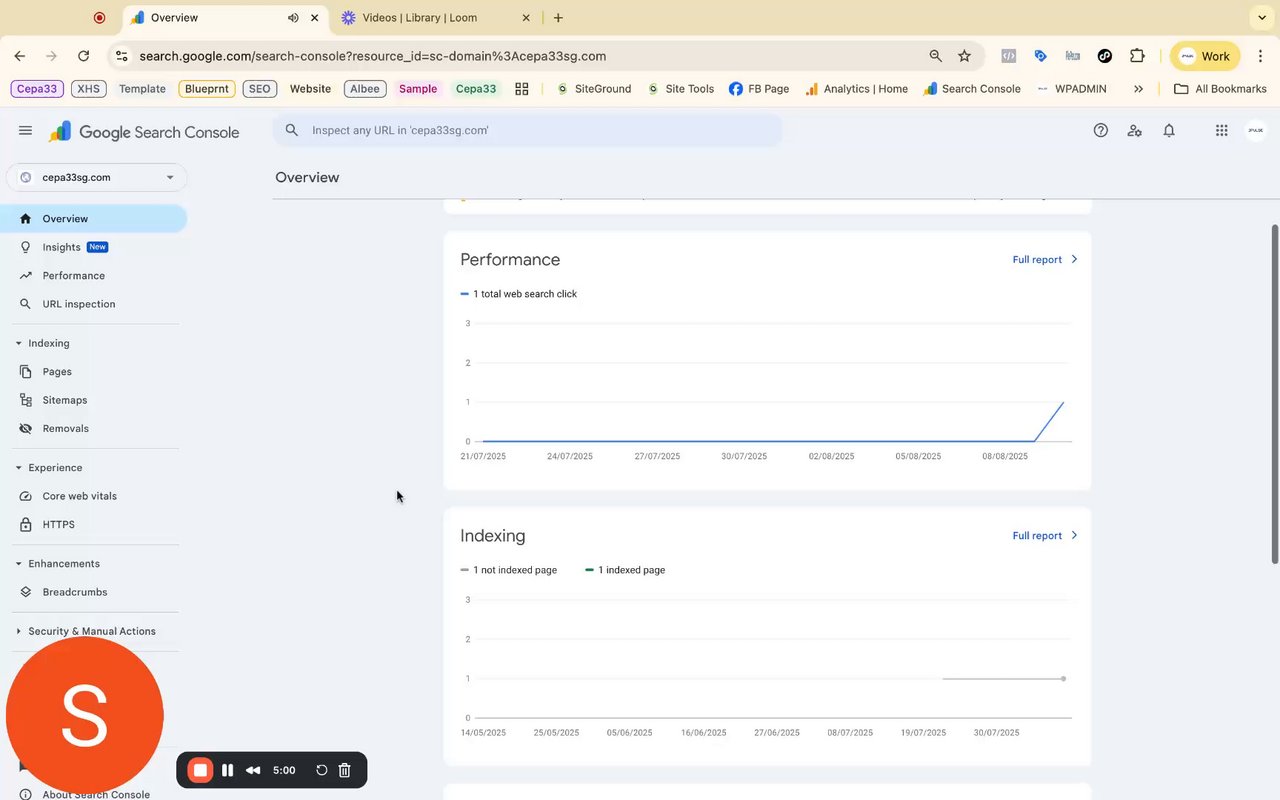Image resolution: width=1280 pixels, height=800 pixels.
Task: Click the notifications bell icon
Action: (x=1169, y=130)
